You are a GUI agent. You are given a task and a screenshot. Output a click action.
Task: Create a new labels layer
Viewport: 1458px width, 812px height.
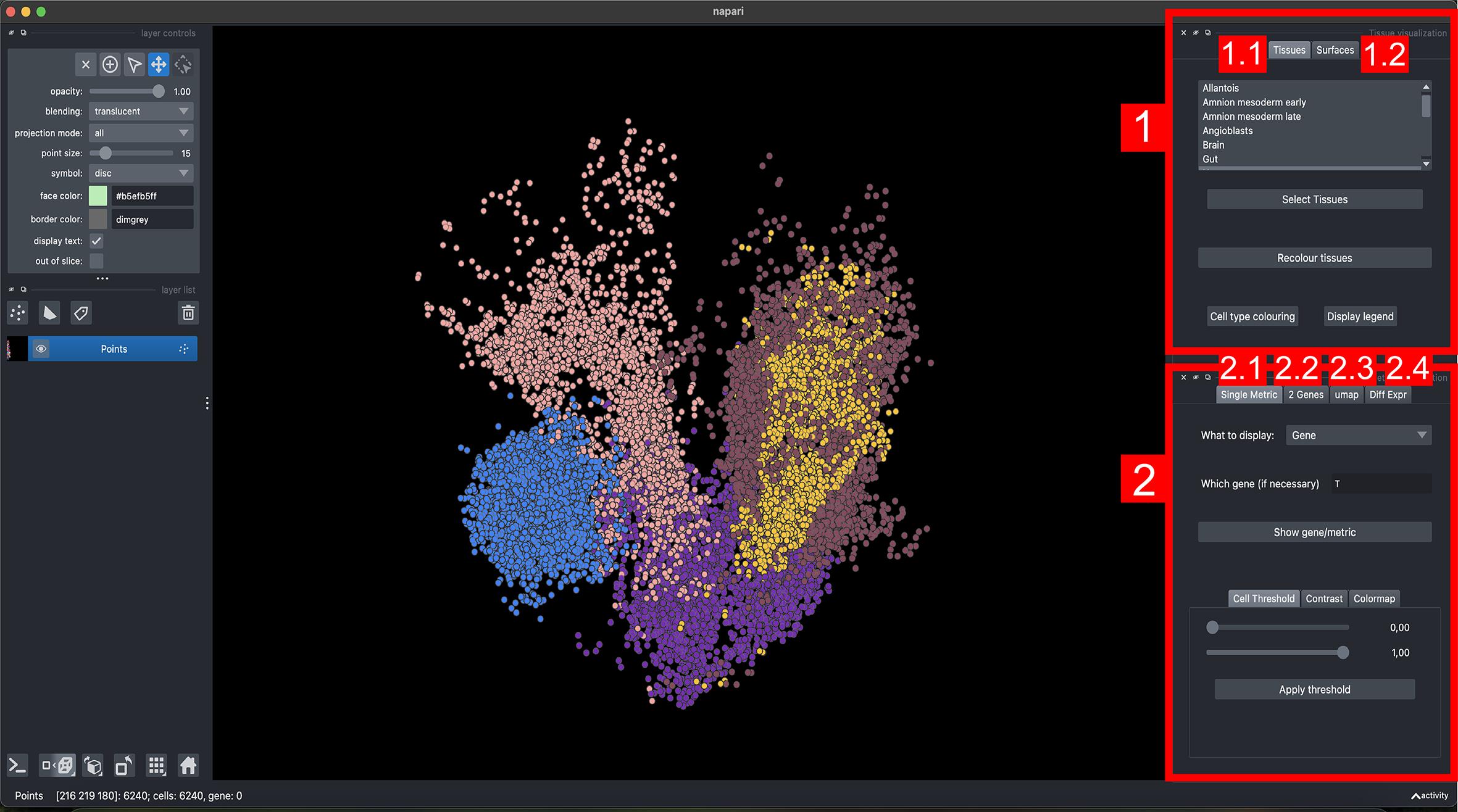81,313
